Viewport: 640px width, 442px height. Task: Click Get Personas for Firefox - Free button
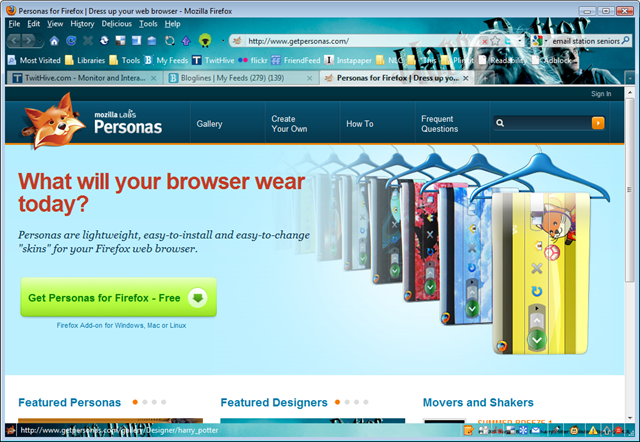pos(118,298)
